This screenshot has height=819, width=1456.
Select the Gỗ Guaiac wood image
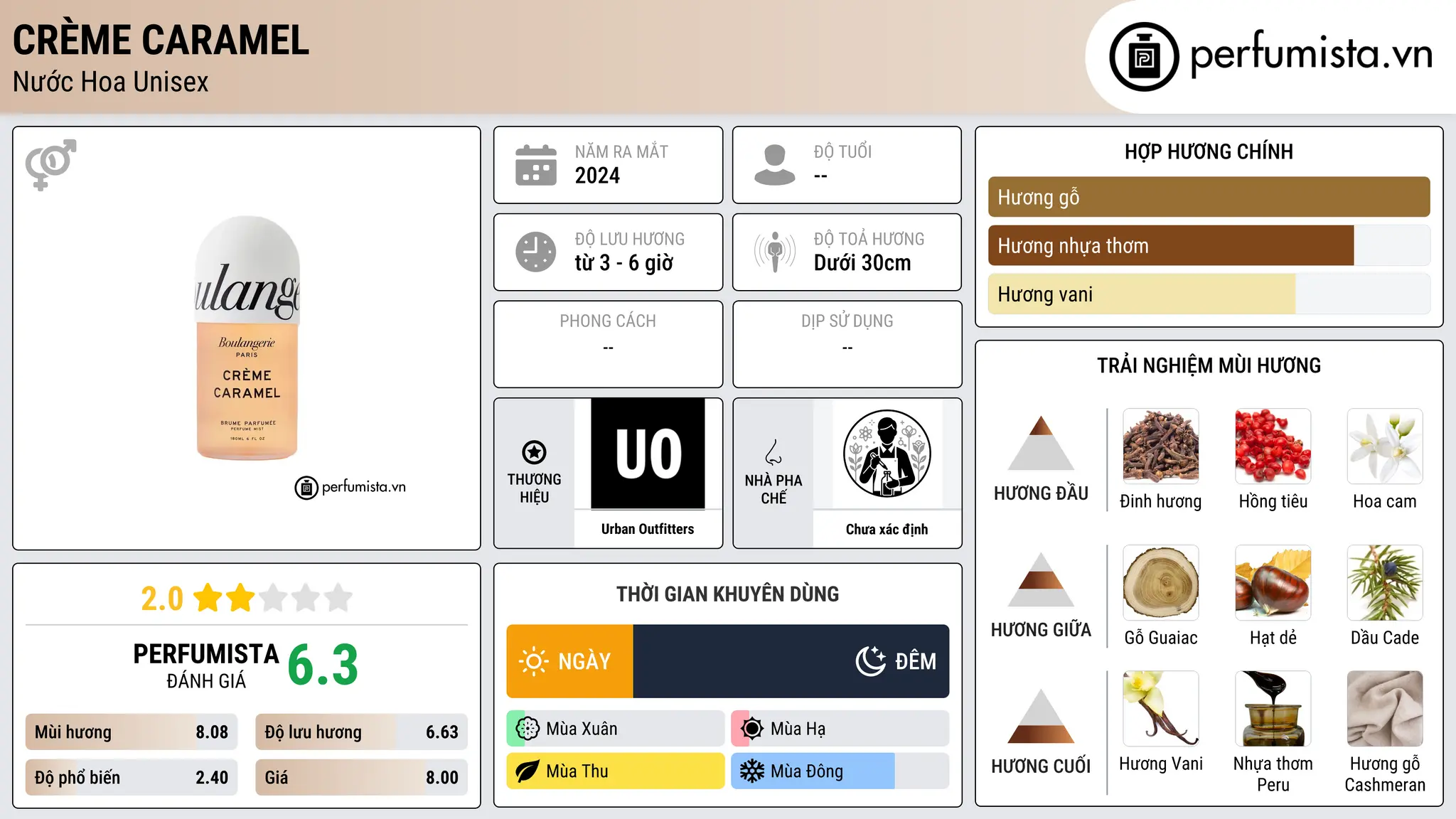(1161, 583)
